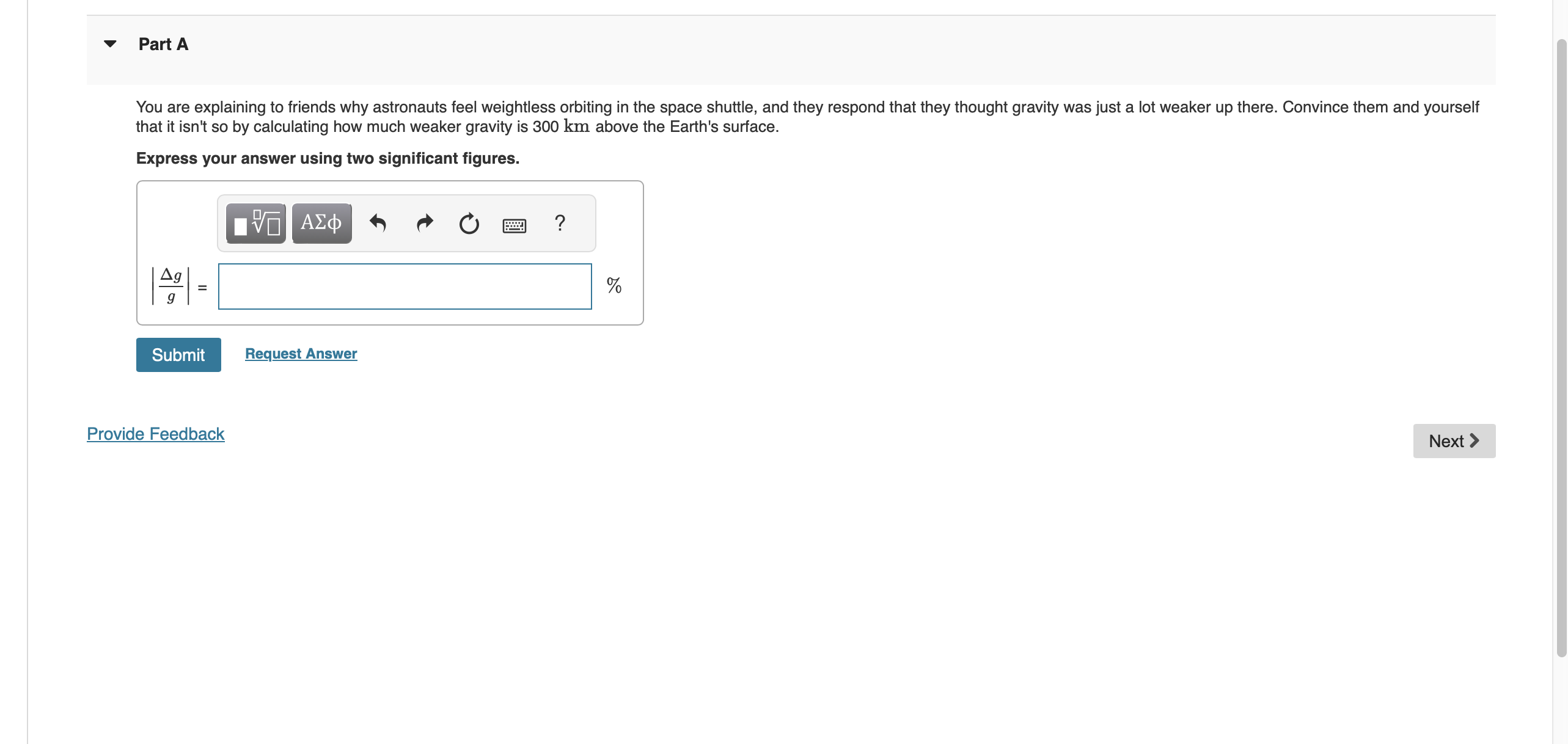The image size is (1568, 744).
Task: Click the redo arrow icon
Action: point(422,221)
